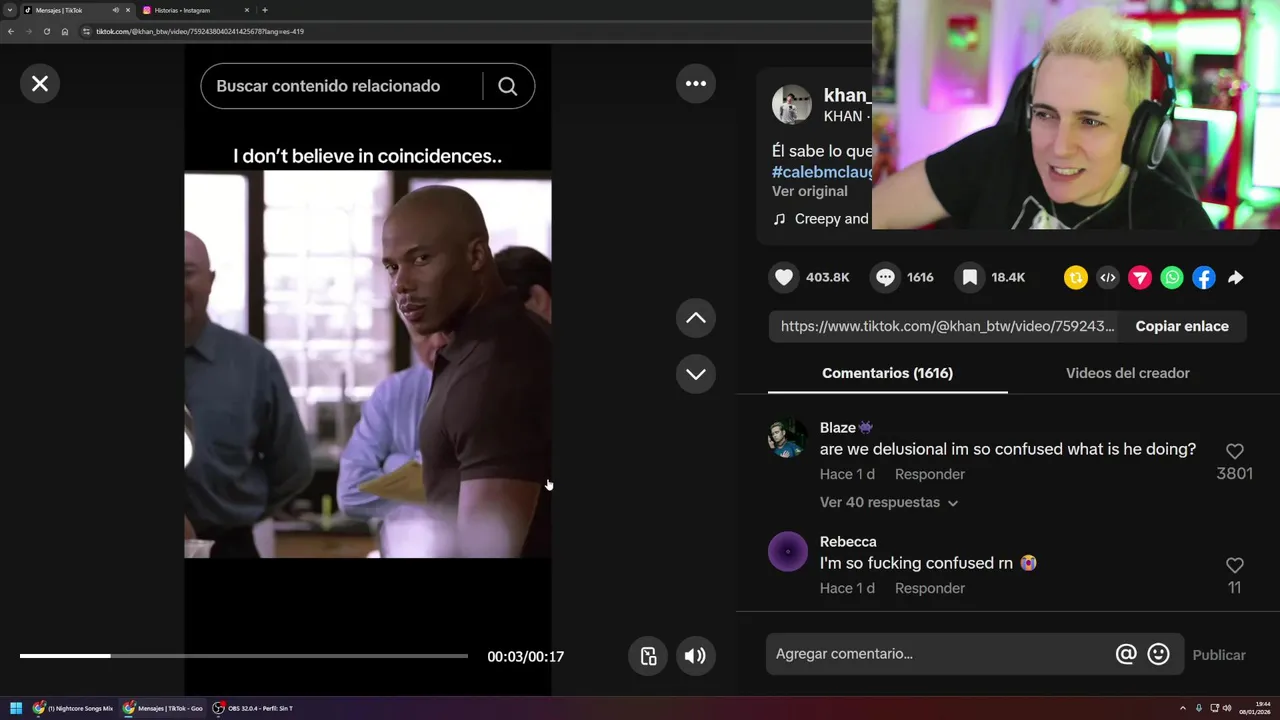Image resolution: width=1280 pixels, height=720 pixels.
Task: Reload the page with refresh icon
Action: point(46,31)
